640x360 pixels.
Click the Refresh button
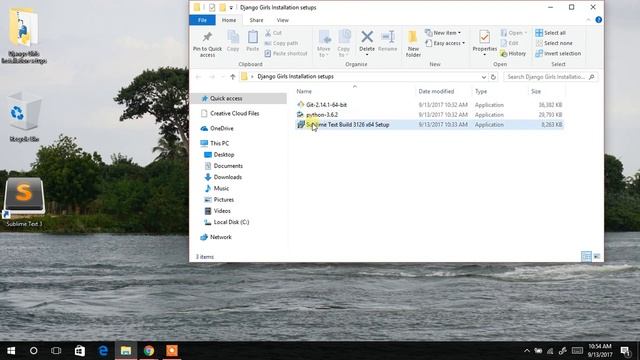coord(493,77)
